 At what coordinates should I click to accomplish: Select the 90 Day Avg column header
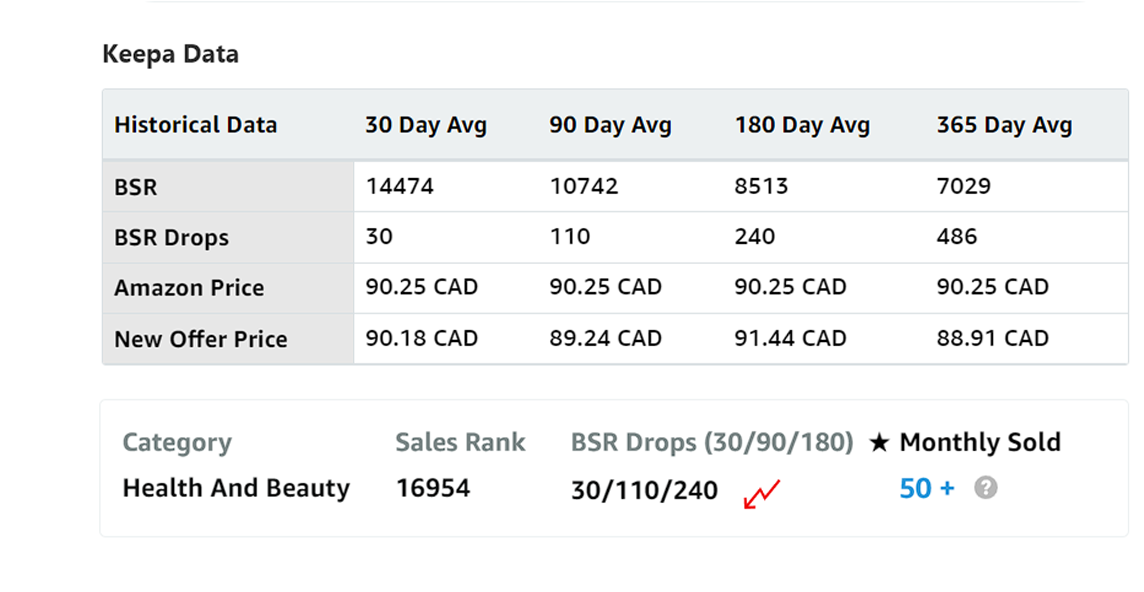coord(610,125)
